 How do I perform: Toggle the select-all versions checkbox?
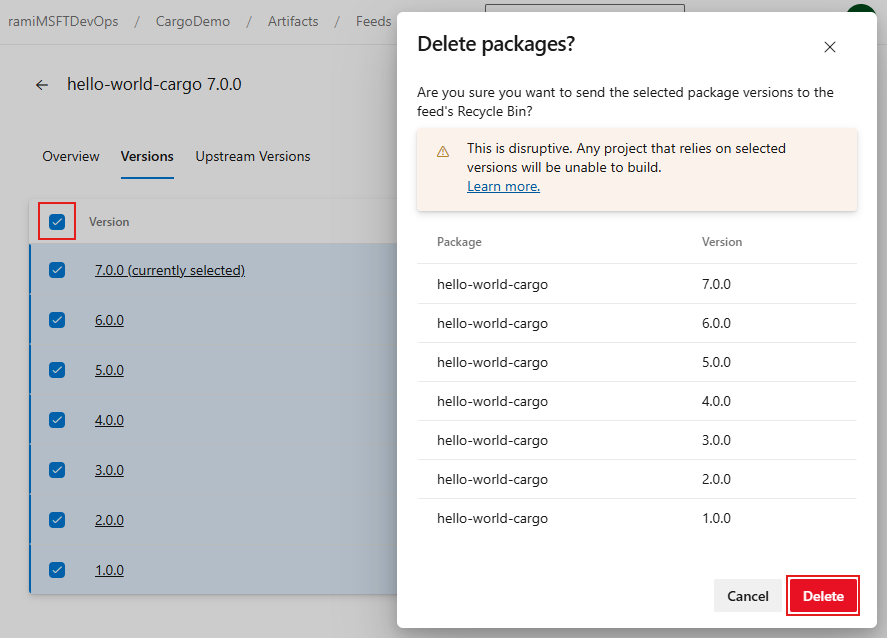click(x=57, y=221)
